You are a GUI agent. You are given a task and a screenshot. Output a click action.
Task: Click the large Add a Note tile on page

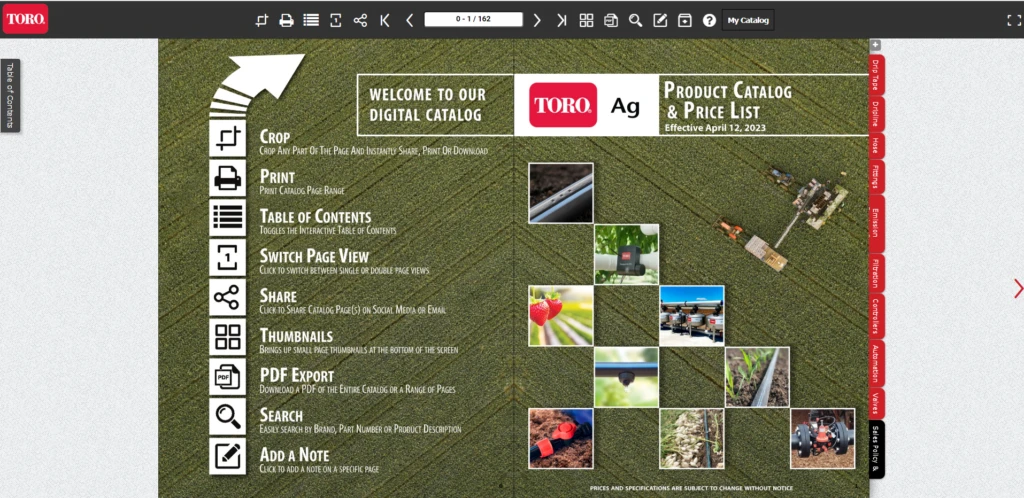pyautogui.click(x=227, y=456)
